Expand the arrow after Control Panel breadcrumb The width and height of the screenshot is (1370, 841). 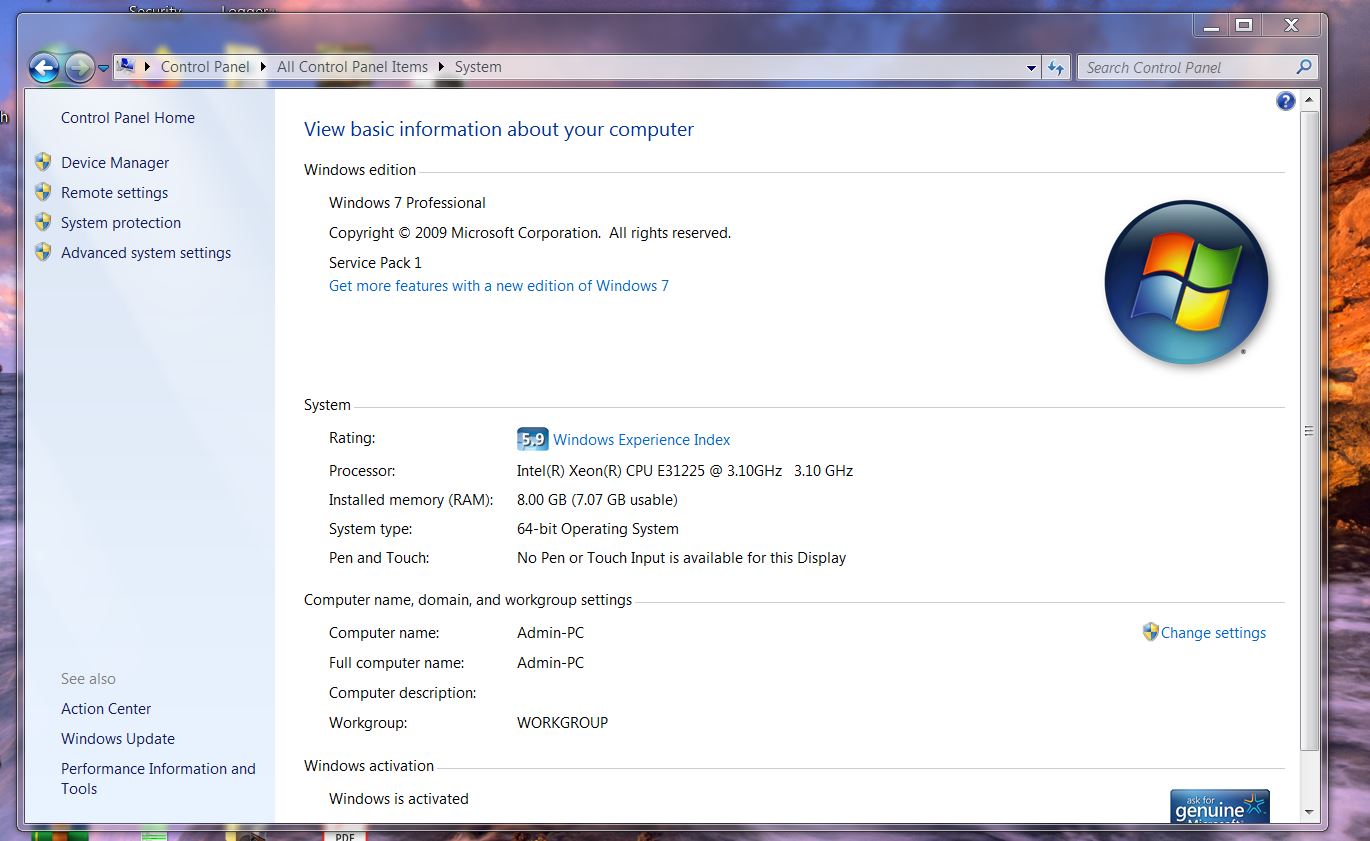pos(264,67)
